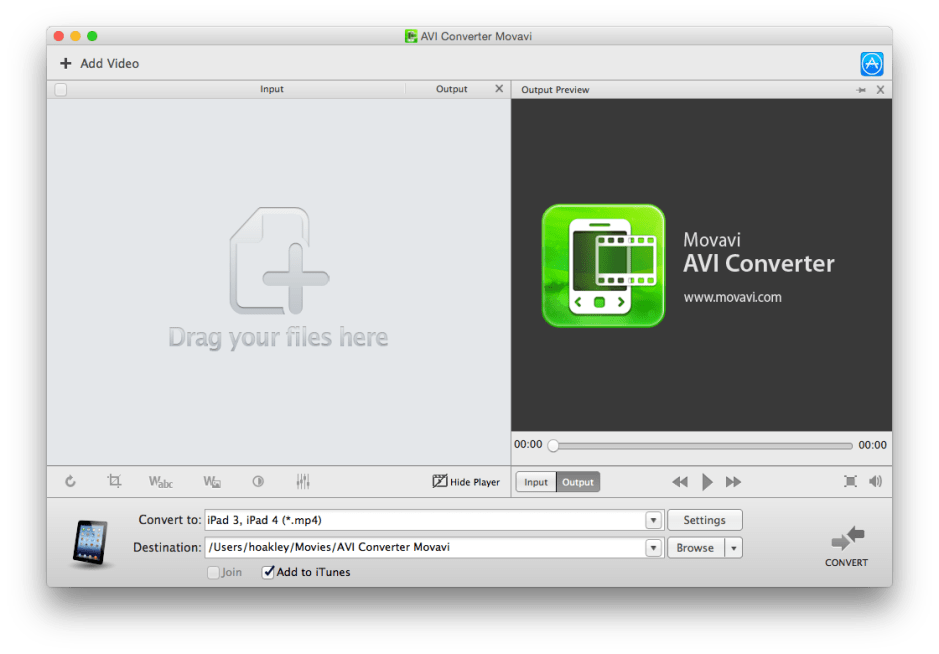Click the CONVERT button
Viewport: 939px width, 654px height.
pos(846,547)
